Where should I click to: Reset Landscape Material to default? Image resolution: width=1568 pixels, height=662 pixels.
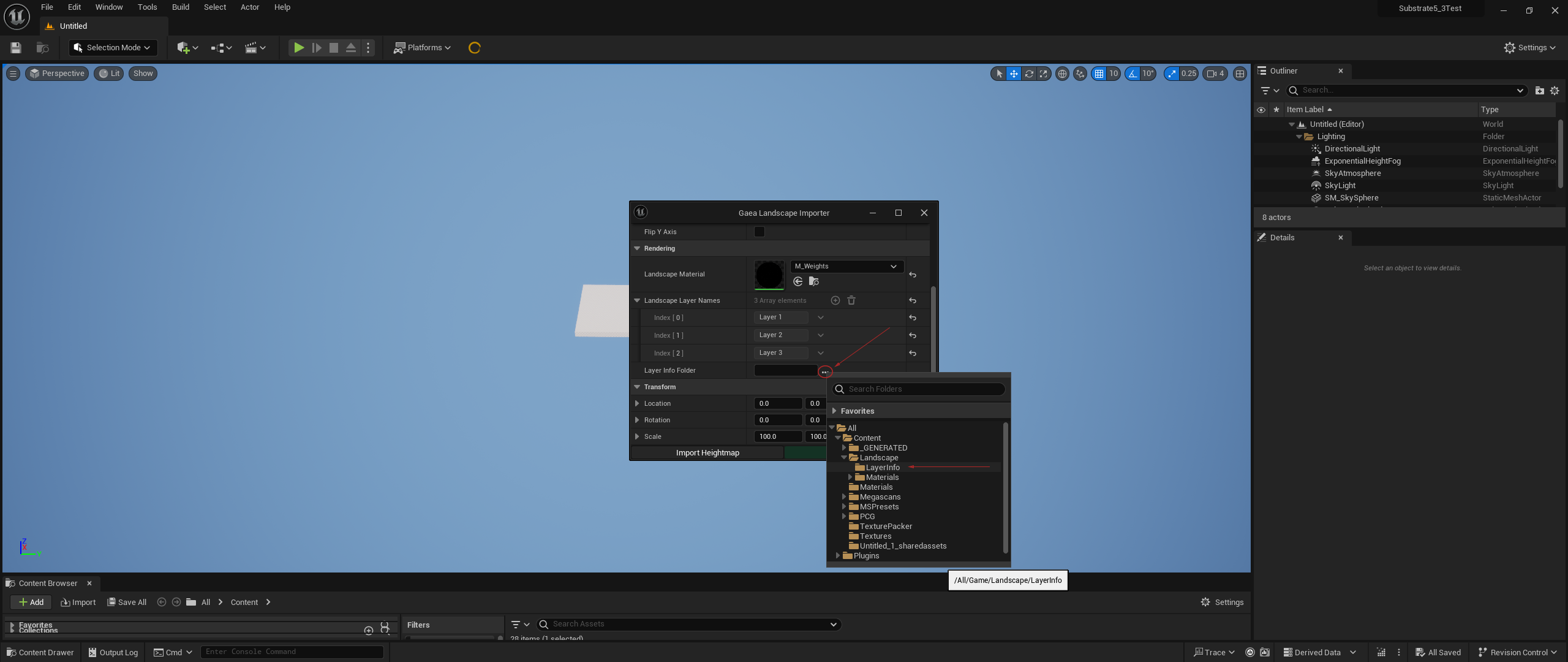point(913,275)
